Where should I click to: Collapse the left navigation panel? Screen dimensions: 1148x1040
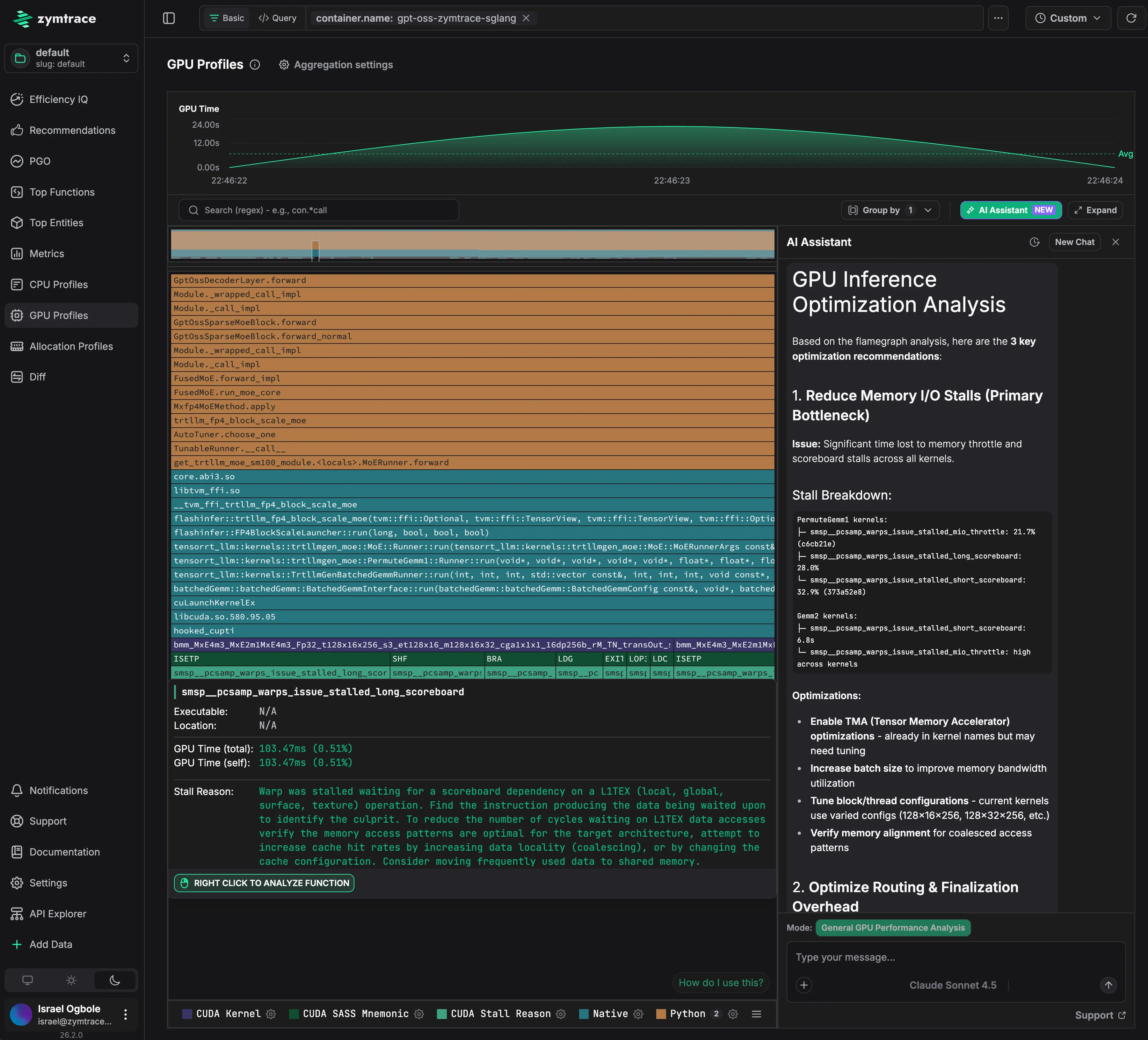[x=169, y=18]
